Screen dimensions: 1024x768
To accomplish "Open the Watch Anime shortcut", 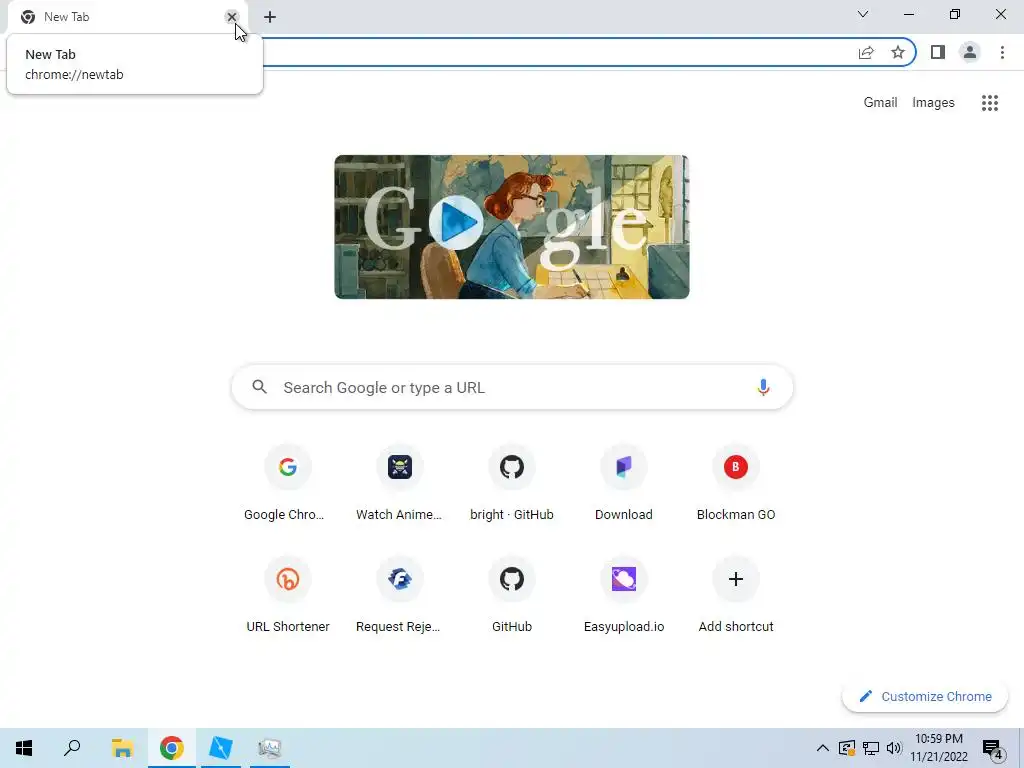I will pyautogui.click(x=399, y=485).
